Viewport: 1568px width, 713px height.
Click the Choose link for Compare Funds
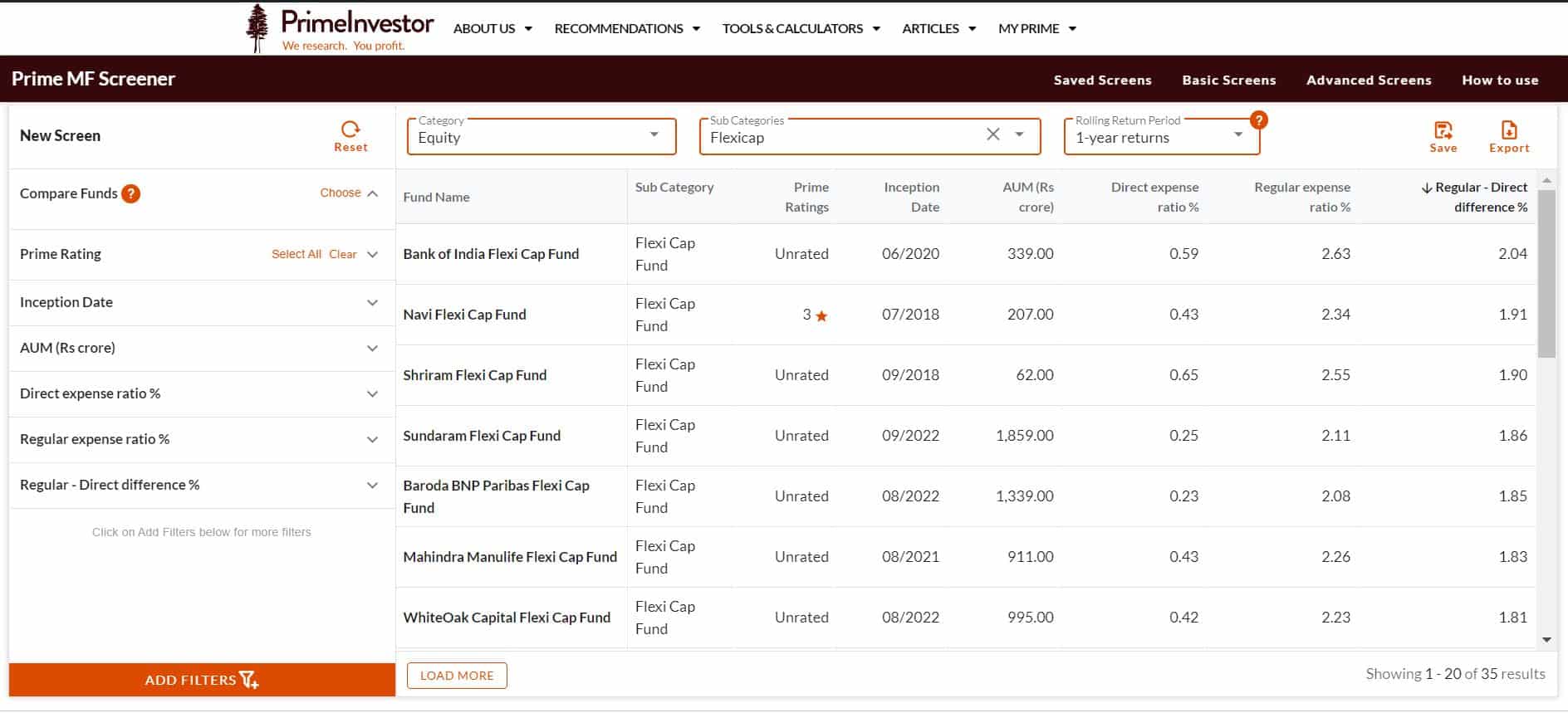[x=341, y=193]
